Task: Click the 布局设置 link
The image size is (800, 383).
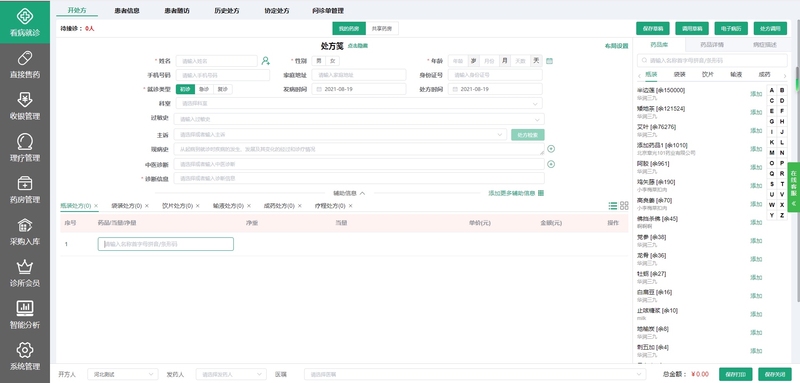Action: [x=616, y=46]
